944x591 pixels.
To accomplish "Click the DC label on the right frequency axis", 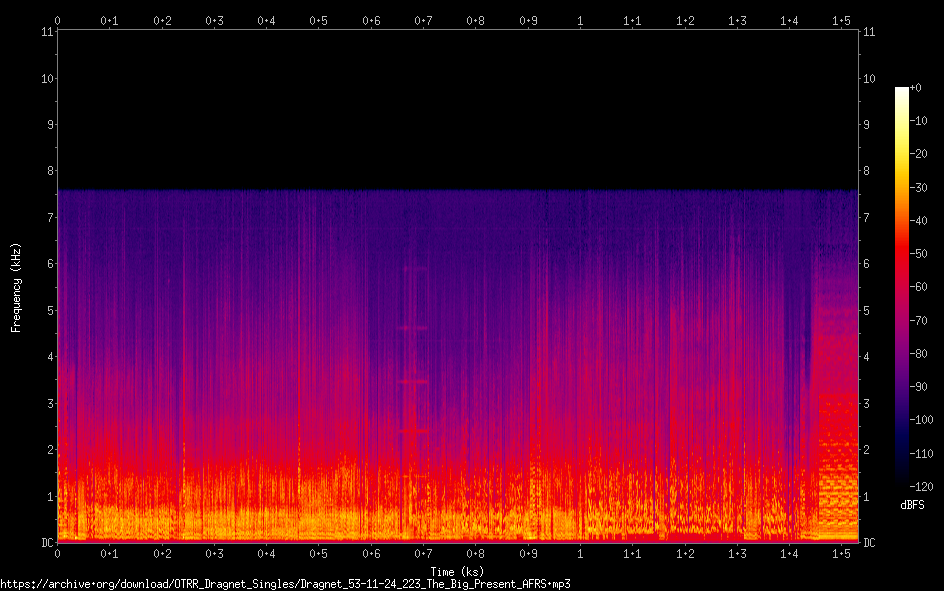I will (x=870, y=543).
